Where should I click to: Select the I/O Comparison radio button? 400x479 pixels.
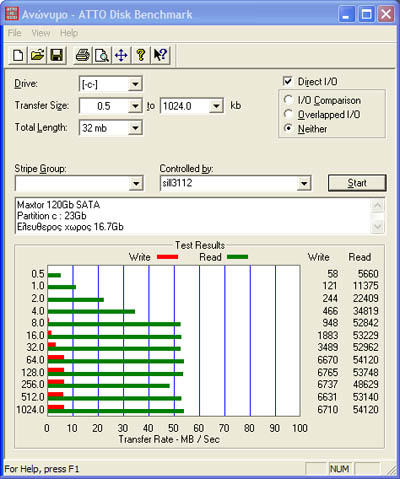click(x=288, y=100)
